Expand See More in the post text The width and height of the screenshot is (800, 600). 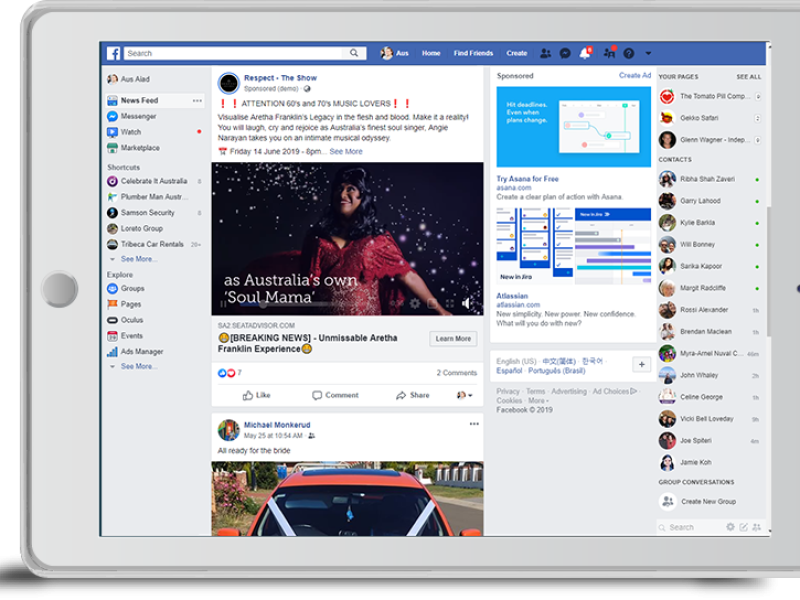tap(346, 152)
